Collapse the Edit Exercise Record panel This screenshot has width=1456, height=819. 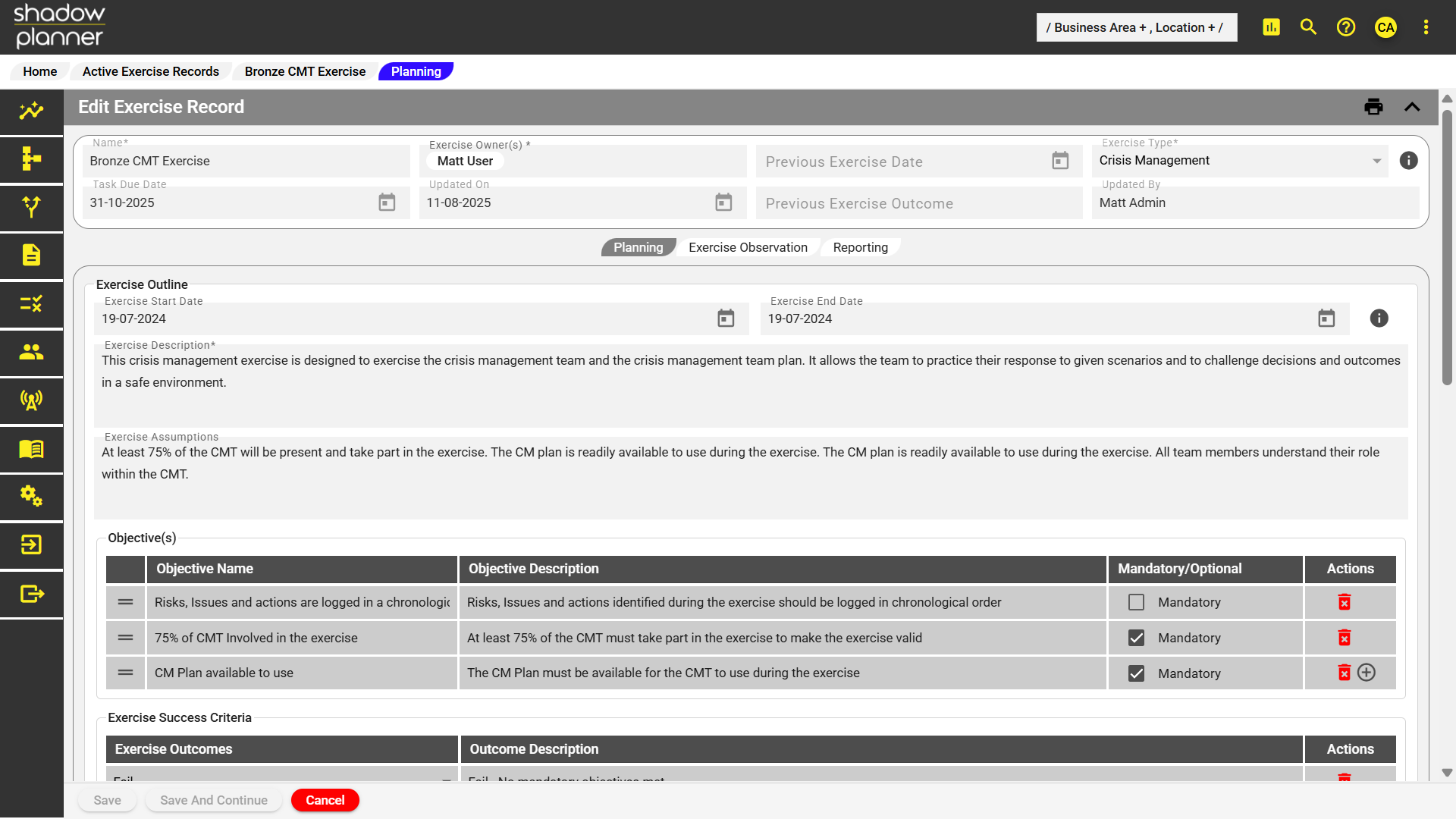click(x=1413, y=107)
